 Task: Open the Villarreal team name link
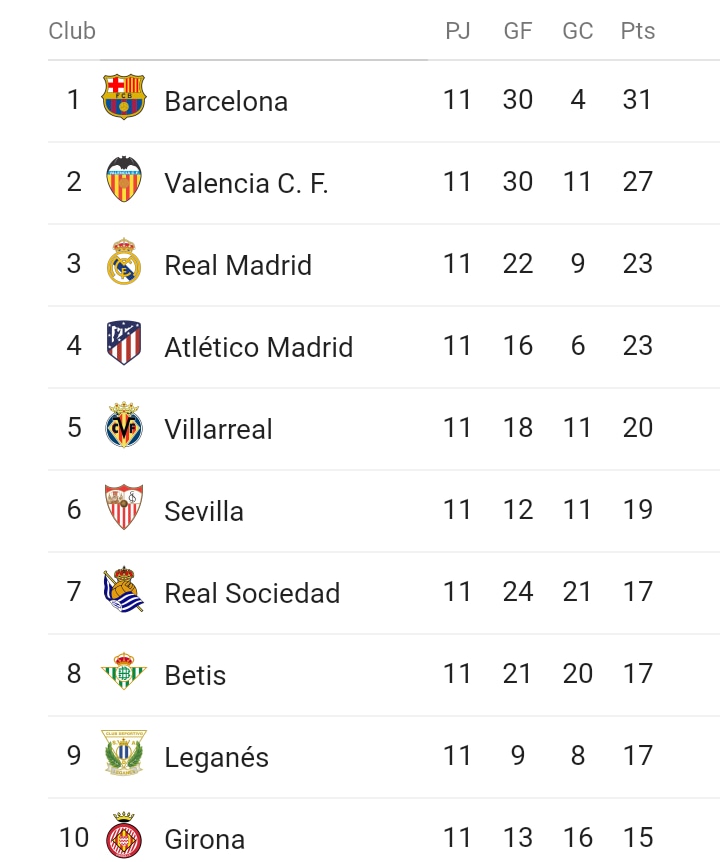tap(218, 429)
